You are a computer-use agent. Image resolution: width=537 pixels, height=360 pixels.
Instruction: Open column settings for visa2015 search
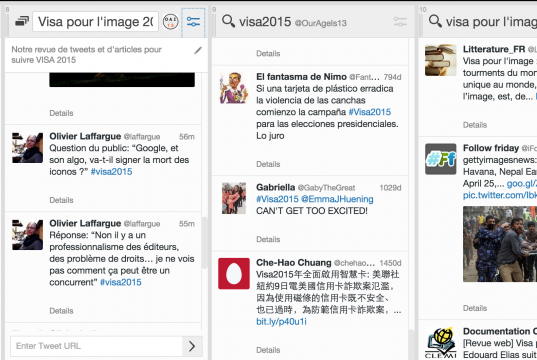(x=400, y=22)
